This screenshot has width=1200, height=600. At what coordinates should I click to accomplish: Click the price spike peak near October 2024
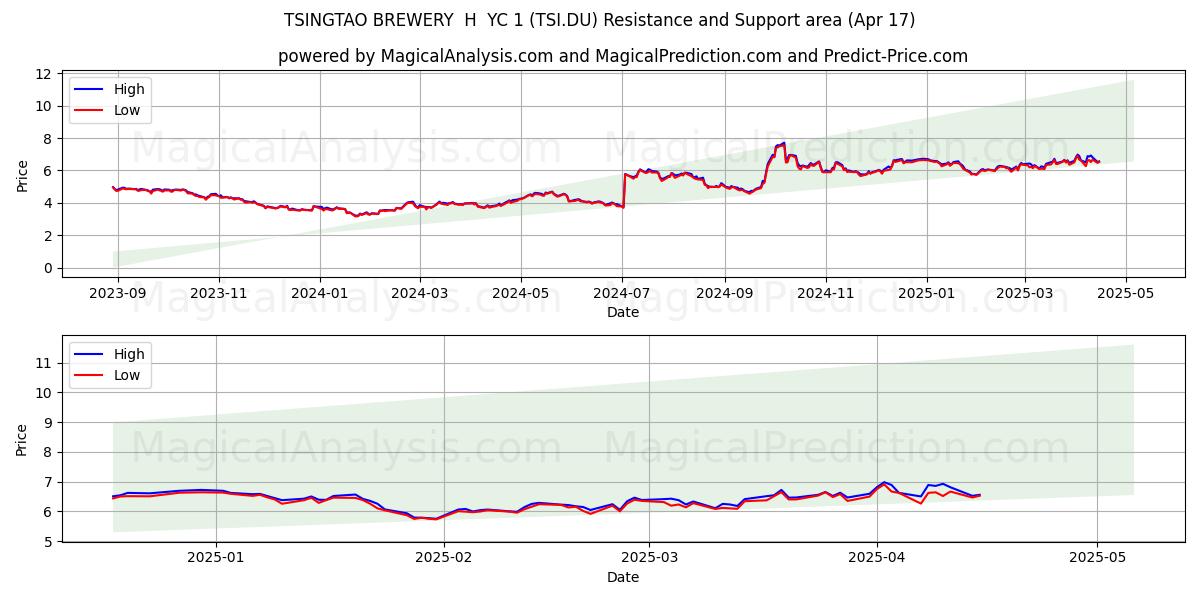pos(783,143)
